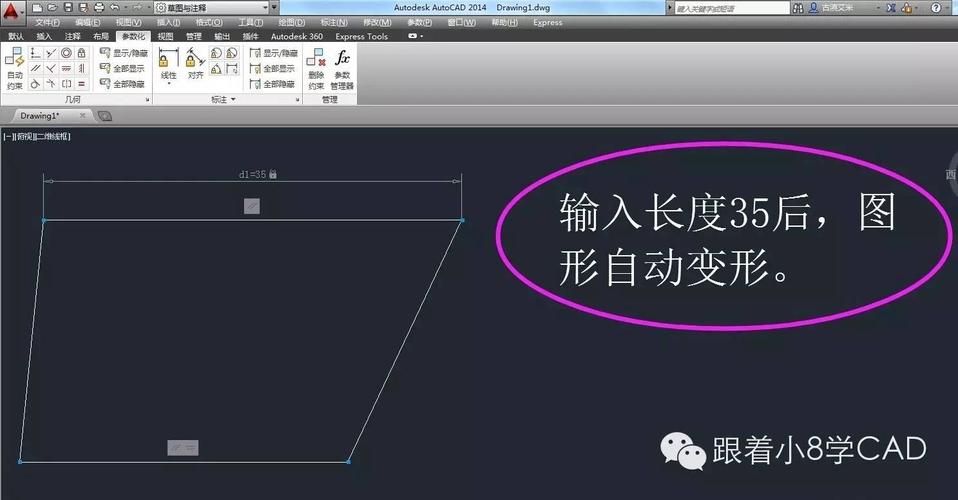
Task: Click the viewport label [-][俯视][二维线框]
Action: pyautogui.click(x=37, y=137)
